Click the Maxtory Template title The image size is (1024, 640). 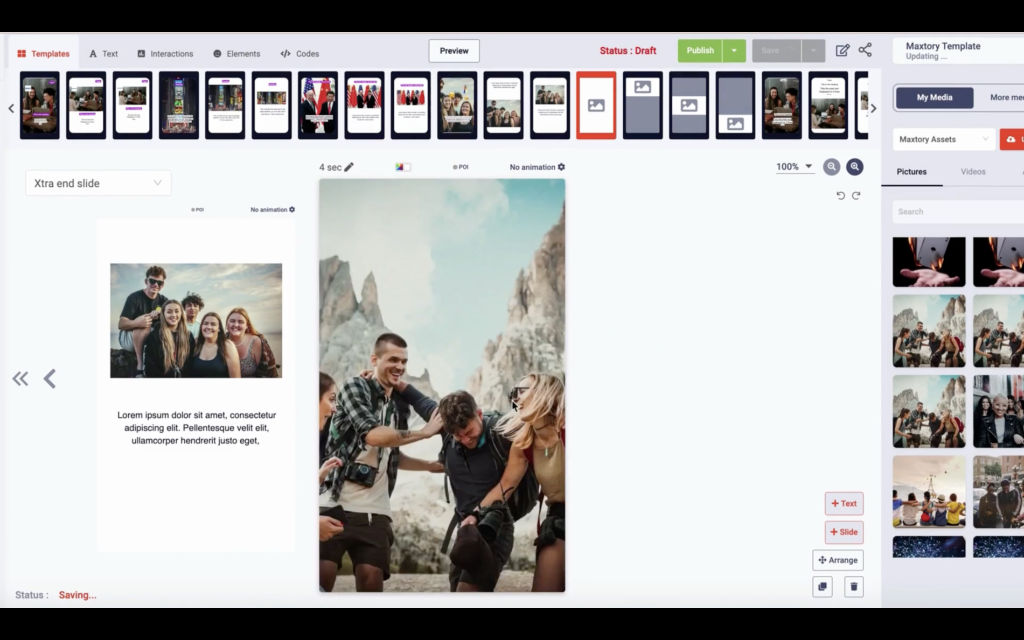tap(943, 46)
